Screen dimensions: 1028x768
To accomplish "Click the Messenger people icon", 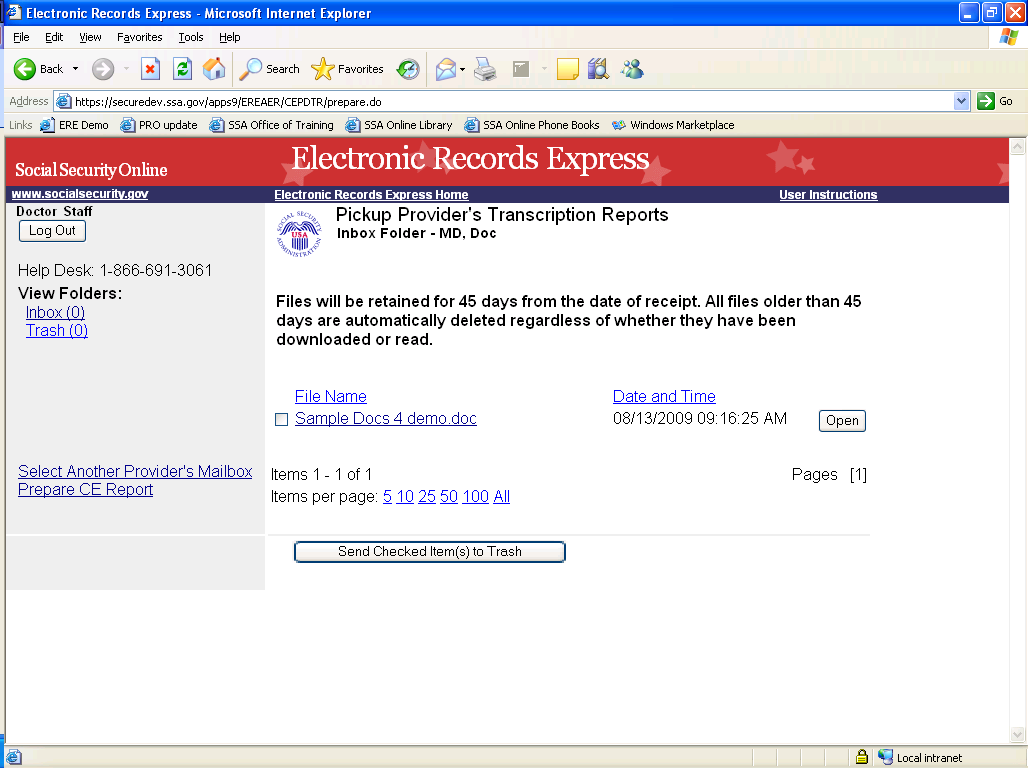I will click(633, 69).
